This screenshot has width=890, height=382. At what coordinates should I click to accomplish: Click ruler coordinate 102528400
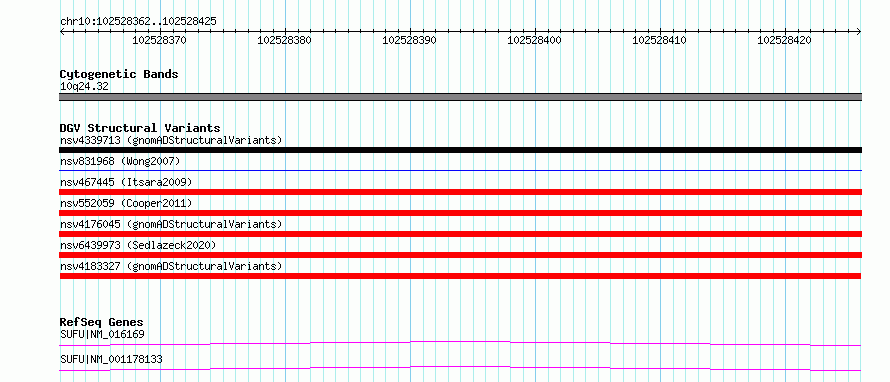point(534,40)
